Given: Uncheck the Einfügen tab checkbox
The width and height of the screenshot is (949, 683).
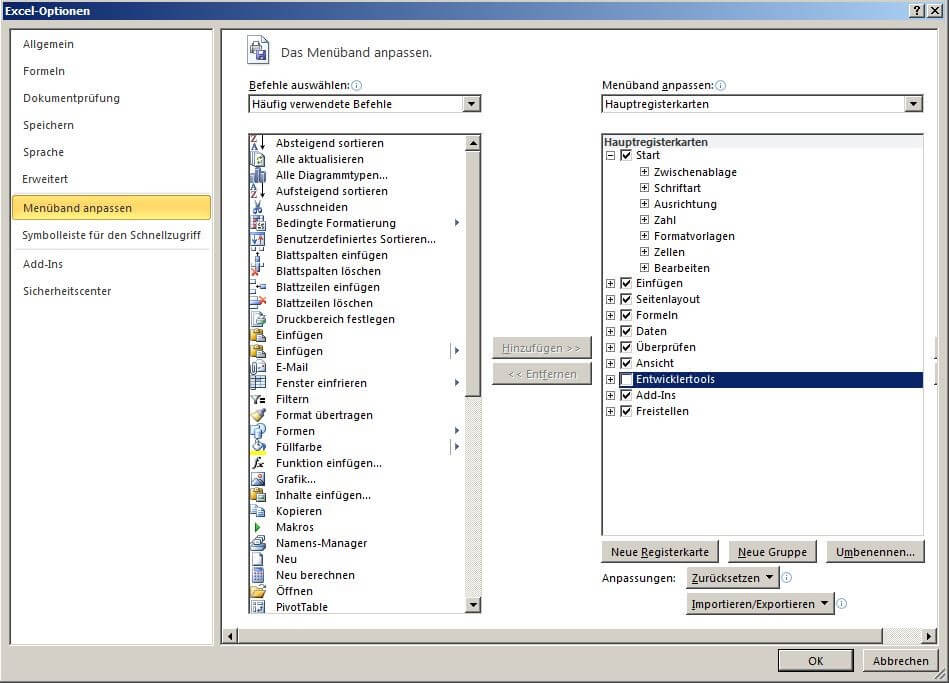Looking at the screenshot, I should coord(626,283).
